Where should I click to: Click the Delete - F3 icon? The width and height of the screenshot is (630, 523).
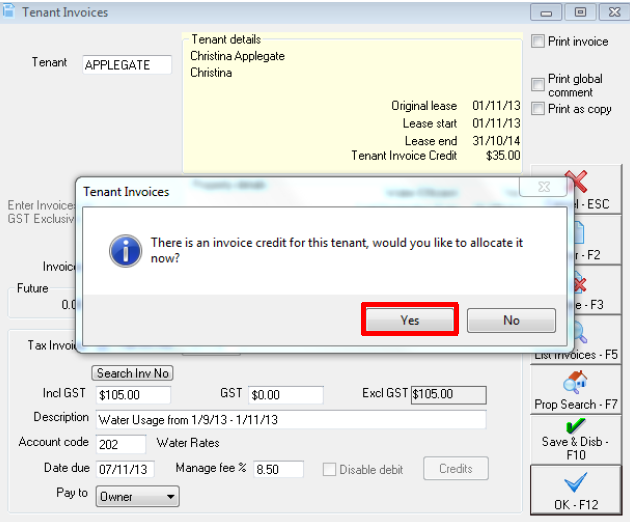[579, 283]
